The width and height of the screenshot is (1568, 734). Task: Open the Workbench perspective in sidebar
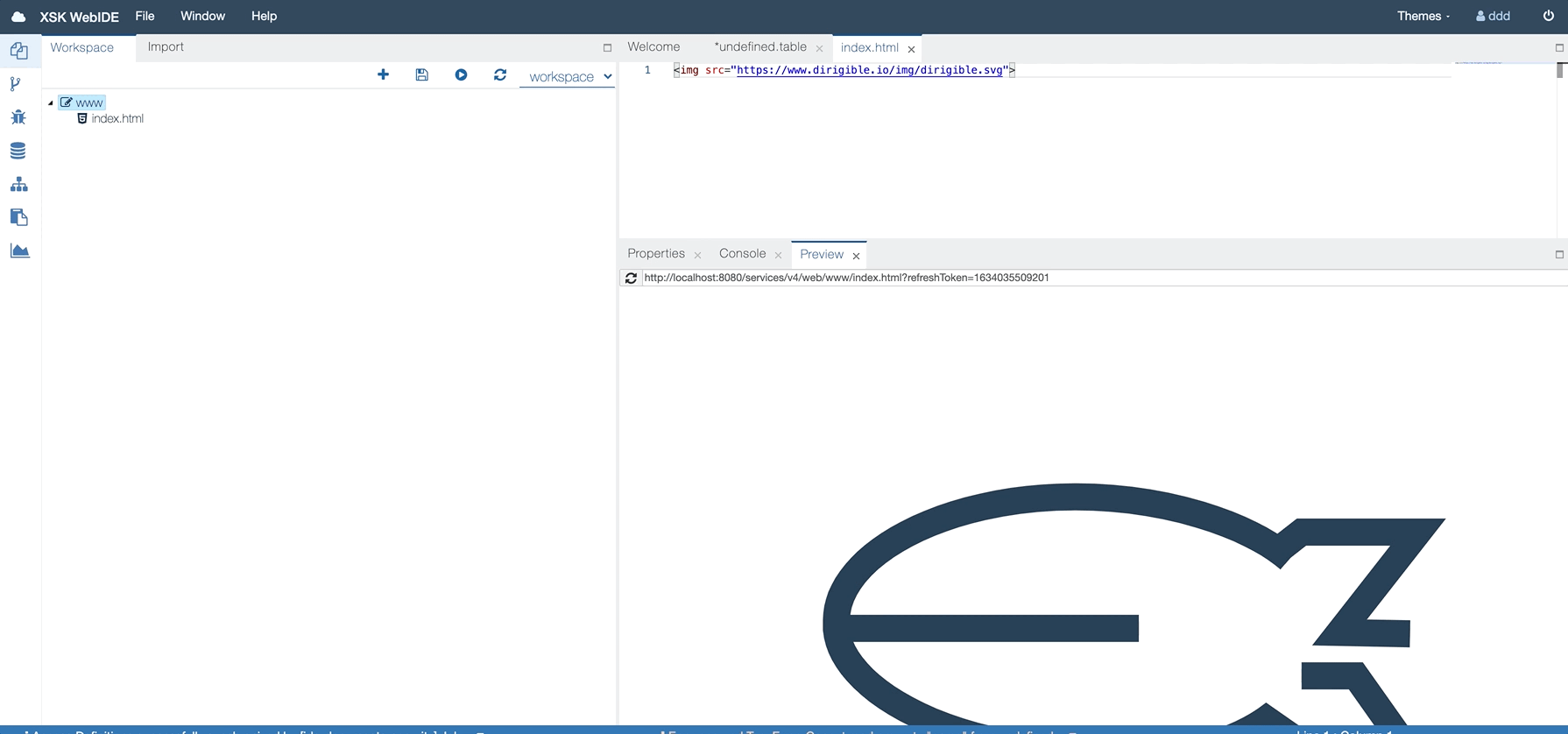click(x=18, y=51)
